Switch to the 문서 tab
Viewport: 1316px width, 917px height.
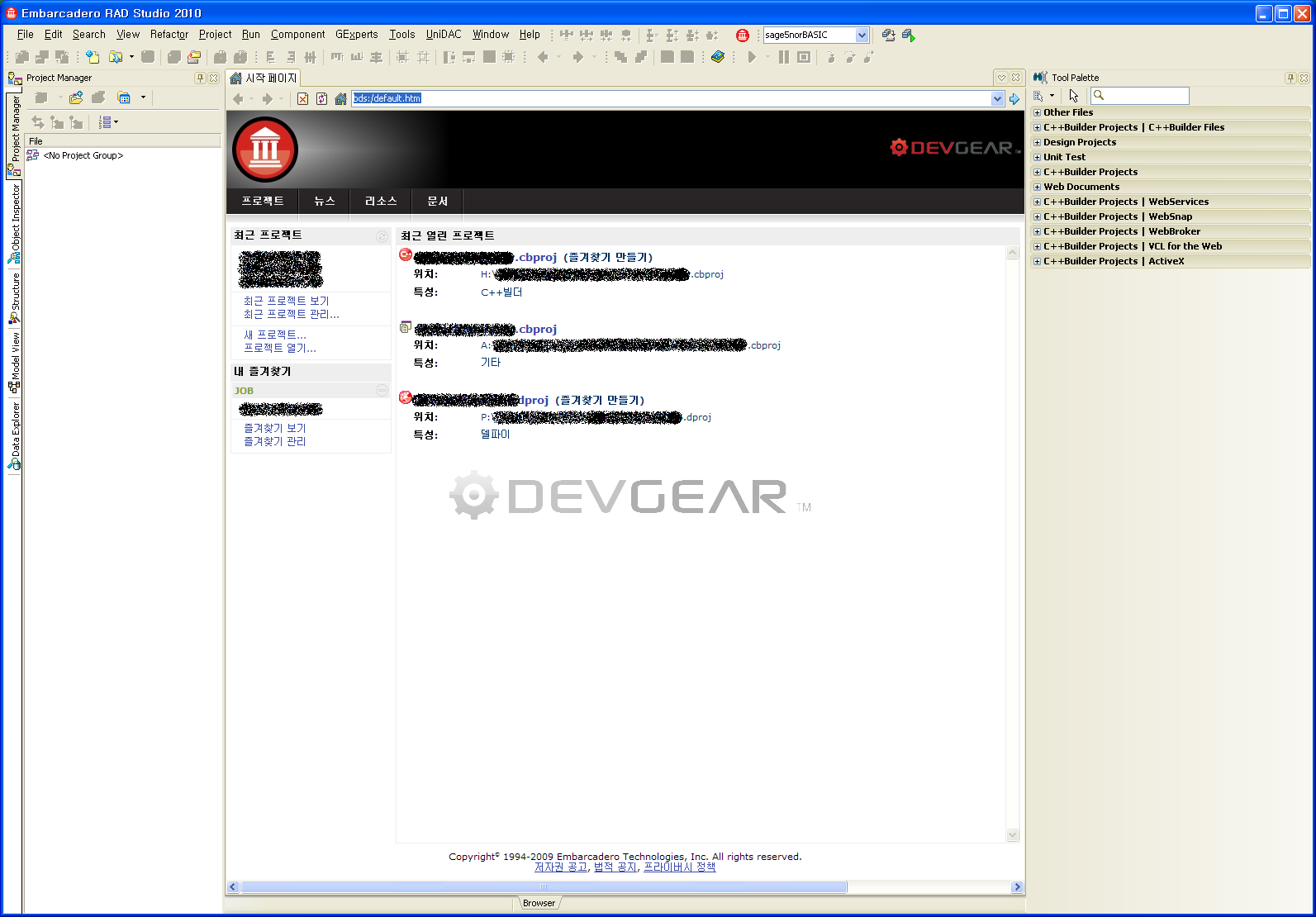tap(437, 201)
